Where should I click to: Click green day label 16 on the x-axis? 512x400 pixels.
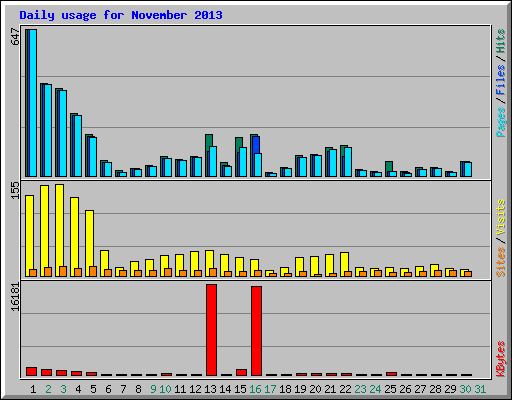[255, 389]
